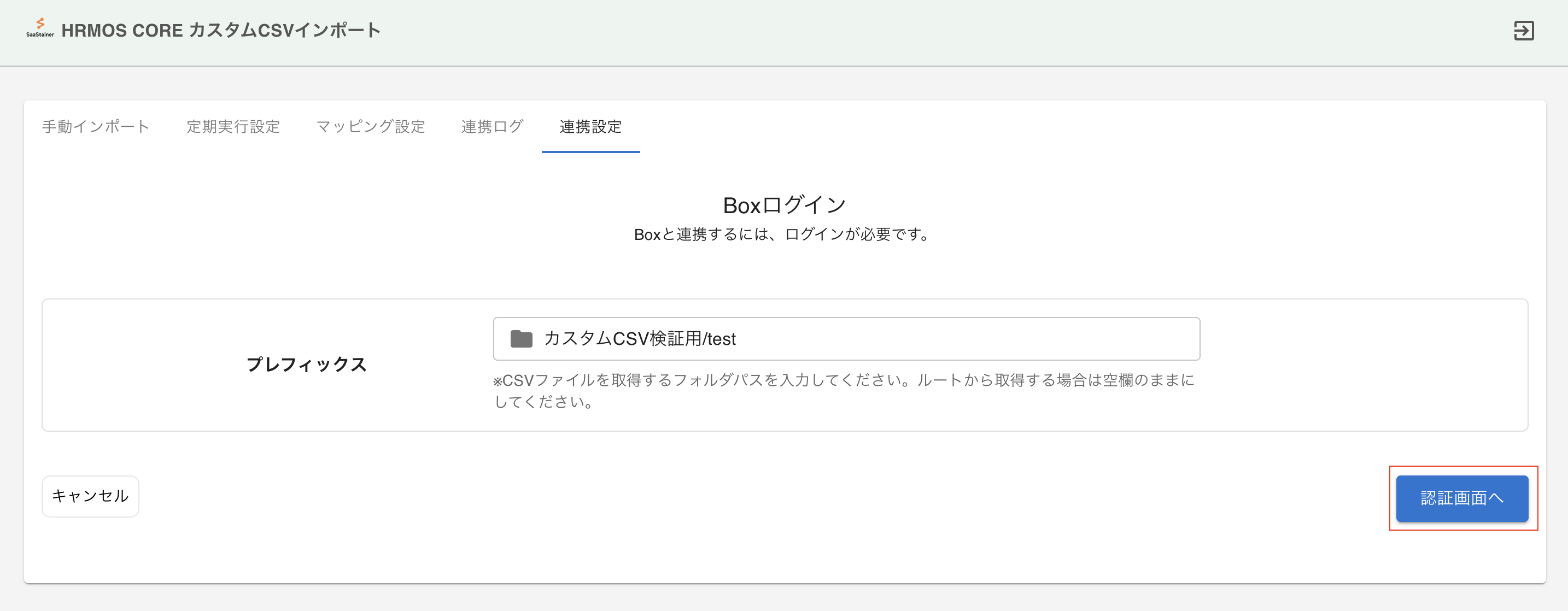Click the HRMOS CORE カスタムCSVインポート title
1568x611 pixels.
tap(221, 31)
